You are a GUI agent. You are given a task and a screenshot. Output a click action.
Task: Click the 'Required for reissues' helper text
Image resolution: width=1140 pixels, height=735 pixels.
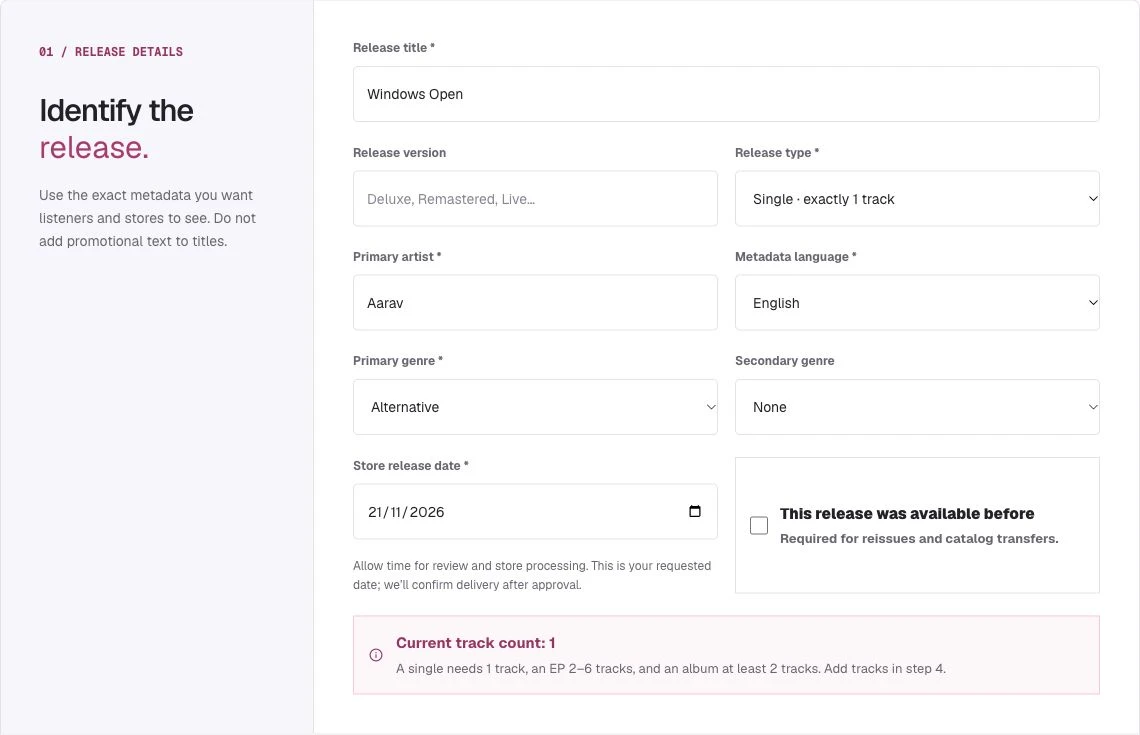[919, 539]
